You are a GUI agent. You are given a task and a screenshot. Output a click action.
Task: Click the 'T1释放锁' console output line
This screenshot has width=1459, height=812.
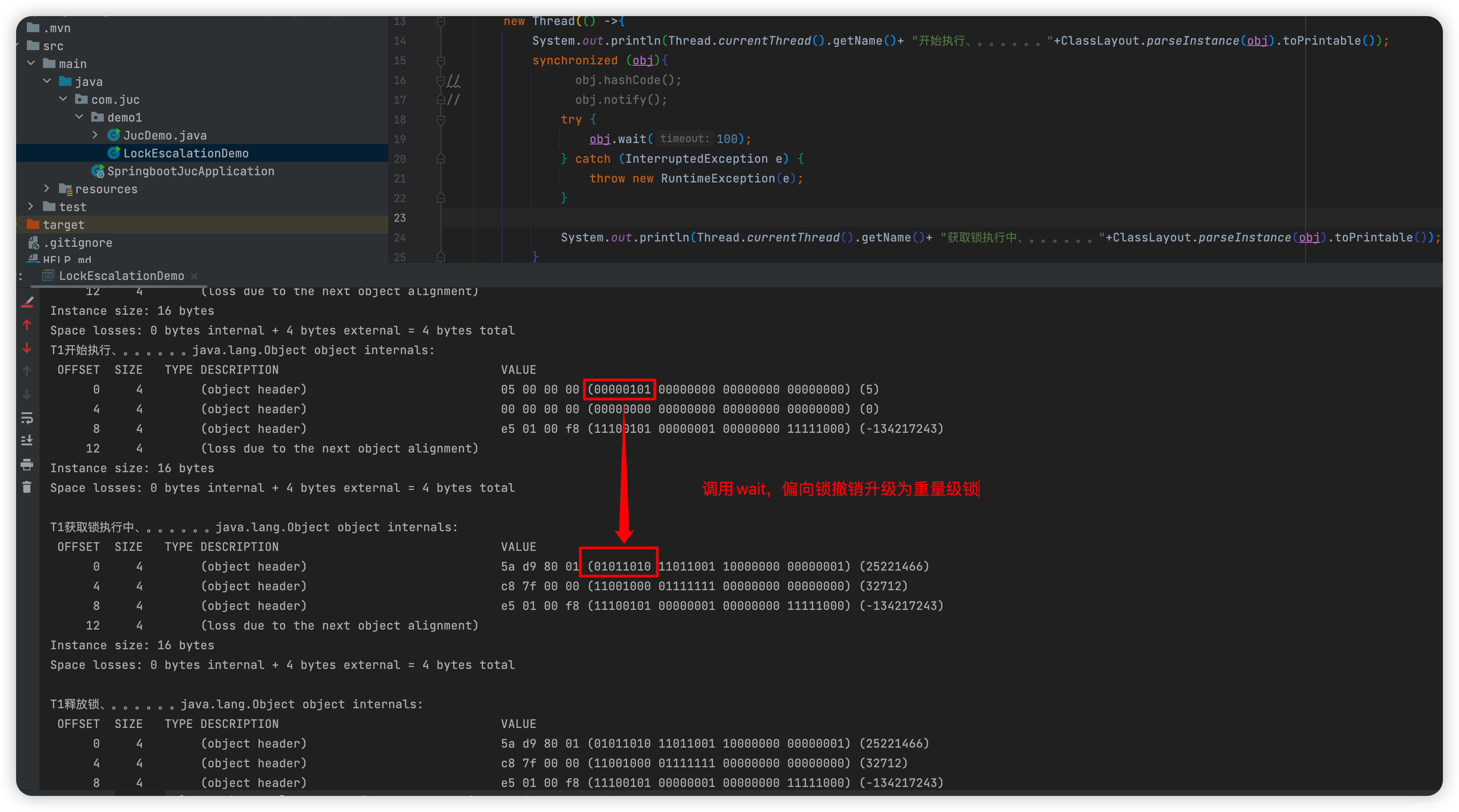click(x=237, y=704)
